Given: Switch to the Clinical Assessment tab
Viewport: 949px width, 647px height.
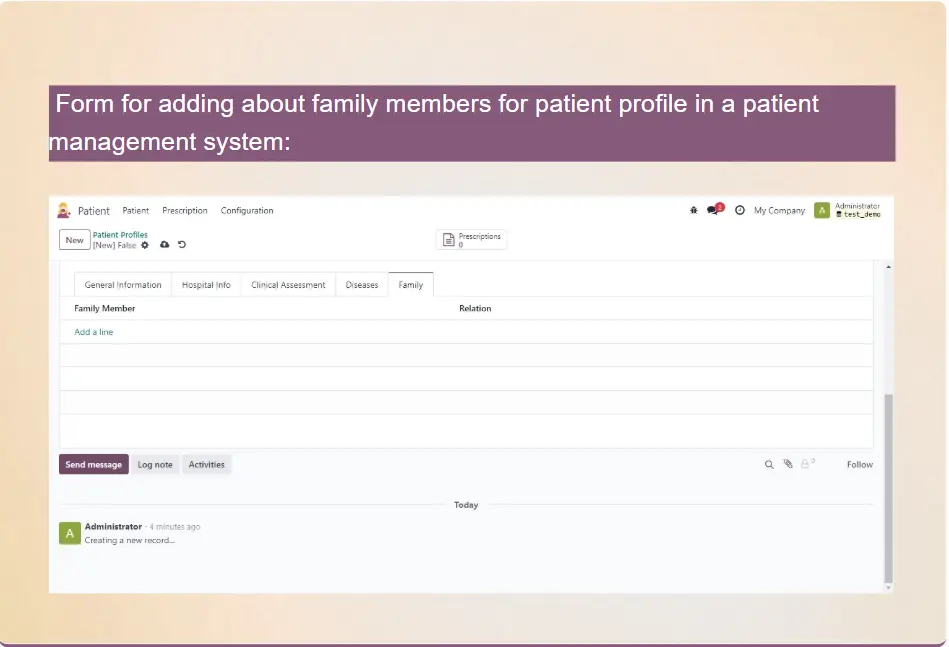Looking at the screenshot, I should click(288, 285).
